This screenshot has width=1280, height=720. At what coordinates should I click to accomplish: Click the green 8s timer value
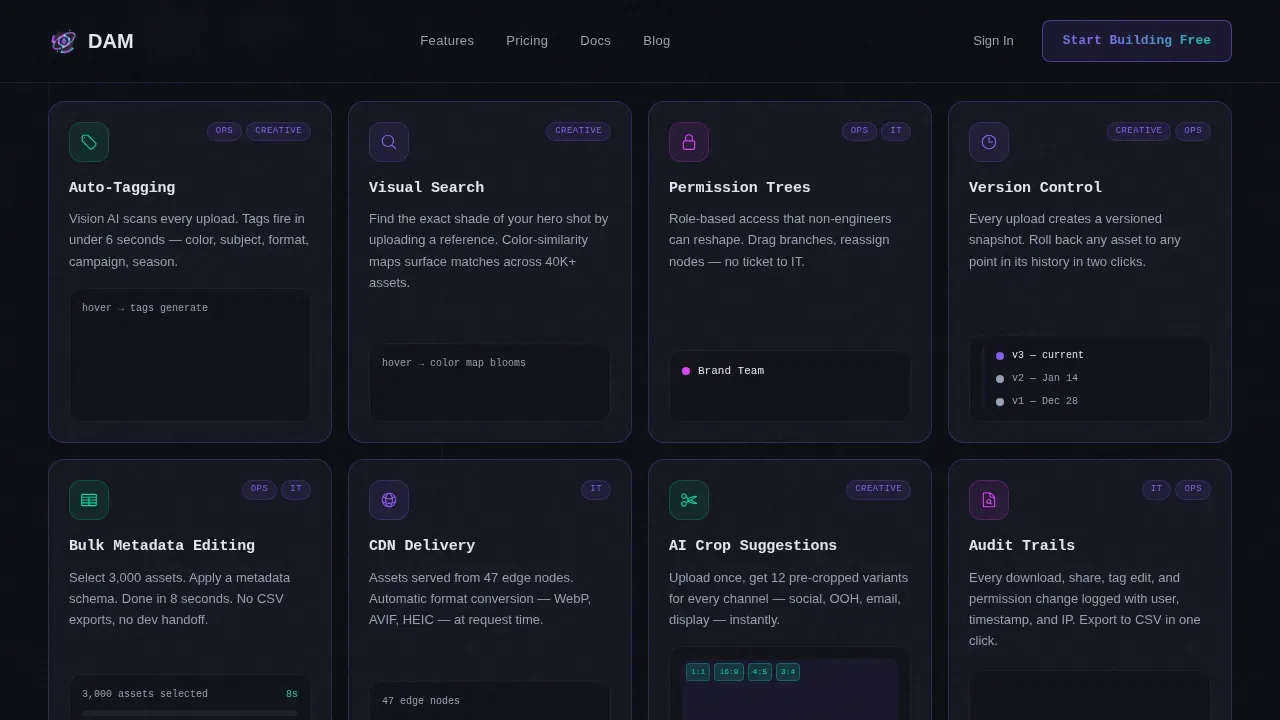(x=292, y=694)
